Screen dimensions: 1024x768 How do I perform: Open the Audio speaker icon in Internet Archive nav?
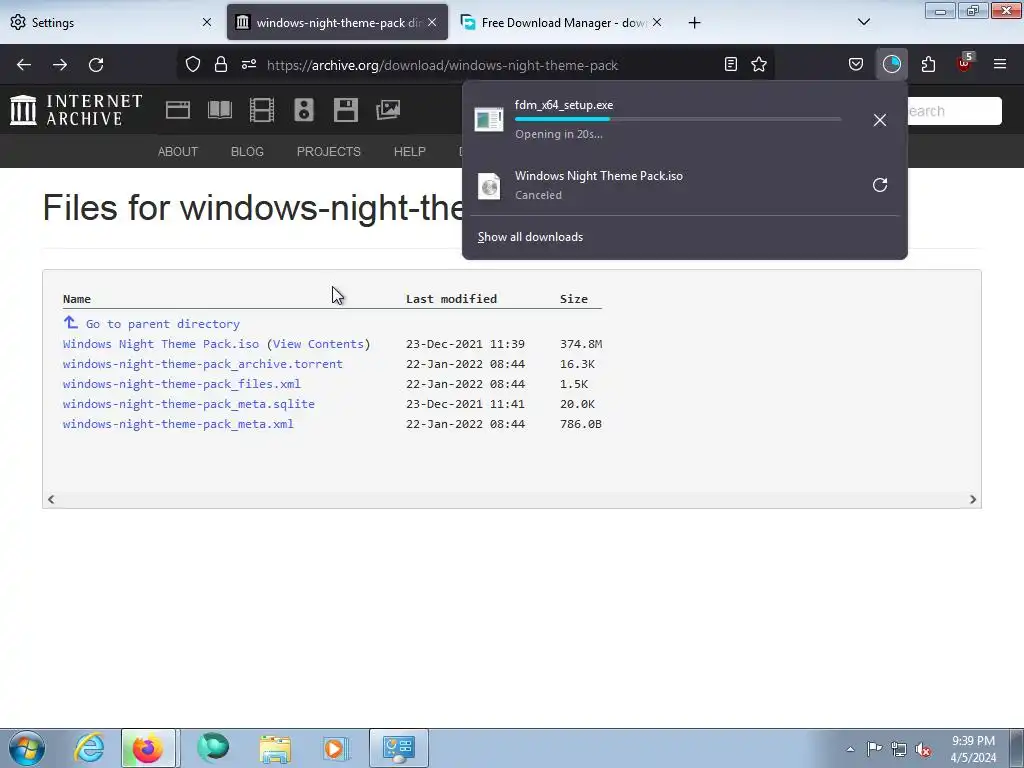(x=304, y=110)
